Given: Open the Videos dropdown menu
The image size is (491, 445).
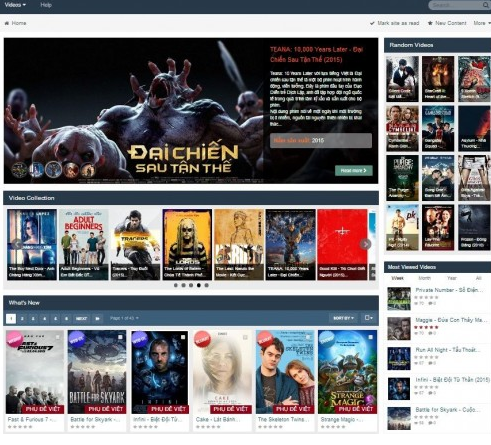Looking at the screenshot, I should tap(15, 5).
